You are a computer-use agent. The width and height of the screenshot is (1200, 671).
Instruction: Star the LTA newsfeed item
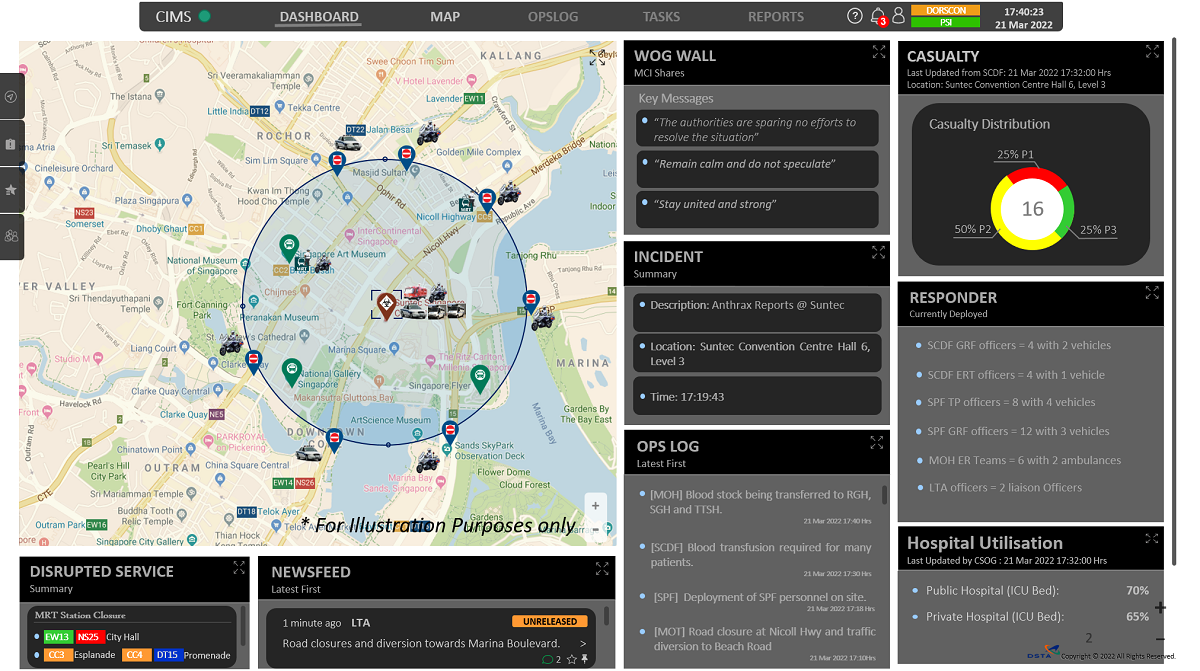click(571, 660)
